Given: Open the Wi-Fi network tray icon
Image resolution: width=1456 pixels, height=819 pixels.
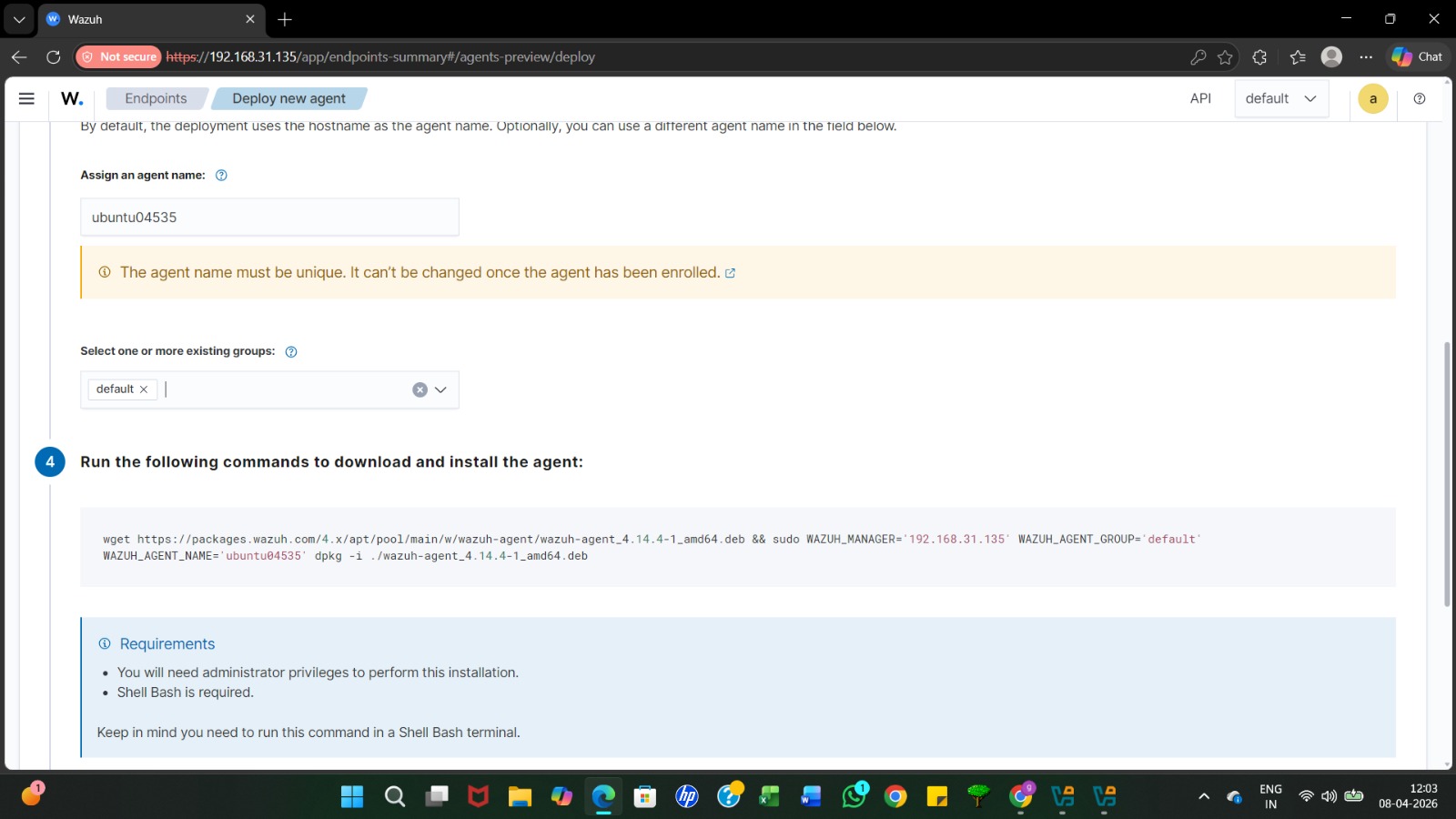Looking at the screenshot, I should click(1306, 796).
